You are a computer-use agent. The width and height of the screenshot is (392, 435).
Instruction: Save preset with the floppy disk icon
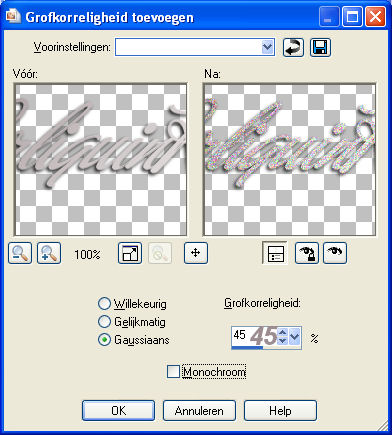coord(320,47)
